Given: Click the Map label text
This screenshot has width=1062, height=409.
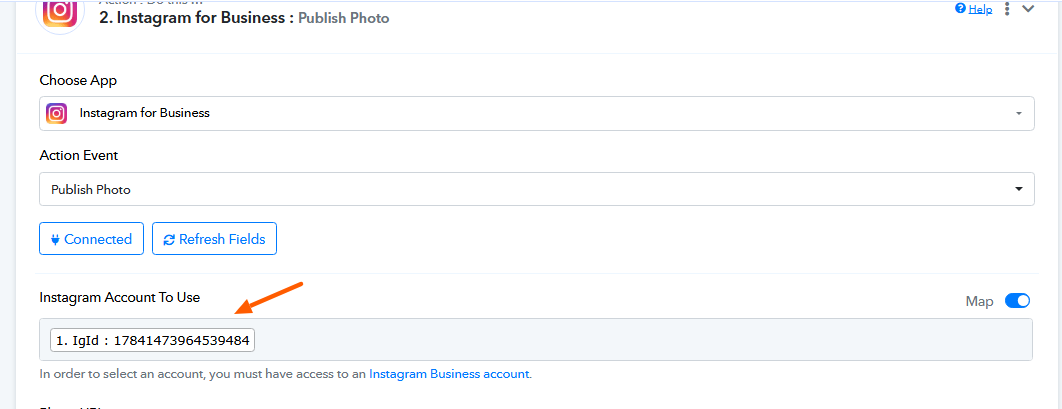Looking at the screenshot, I should click(979, 301).
